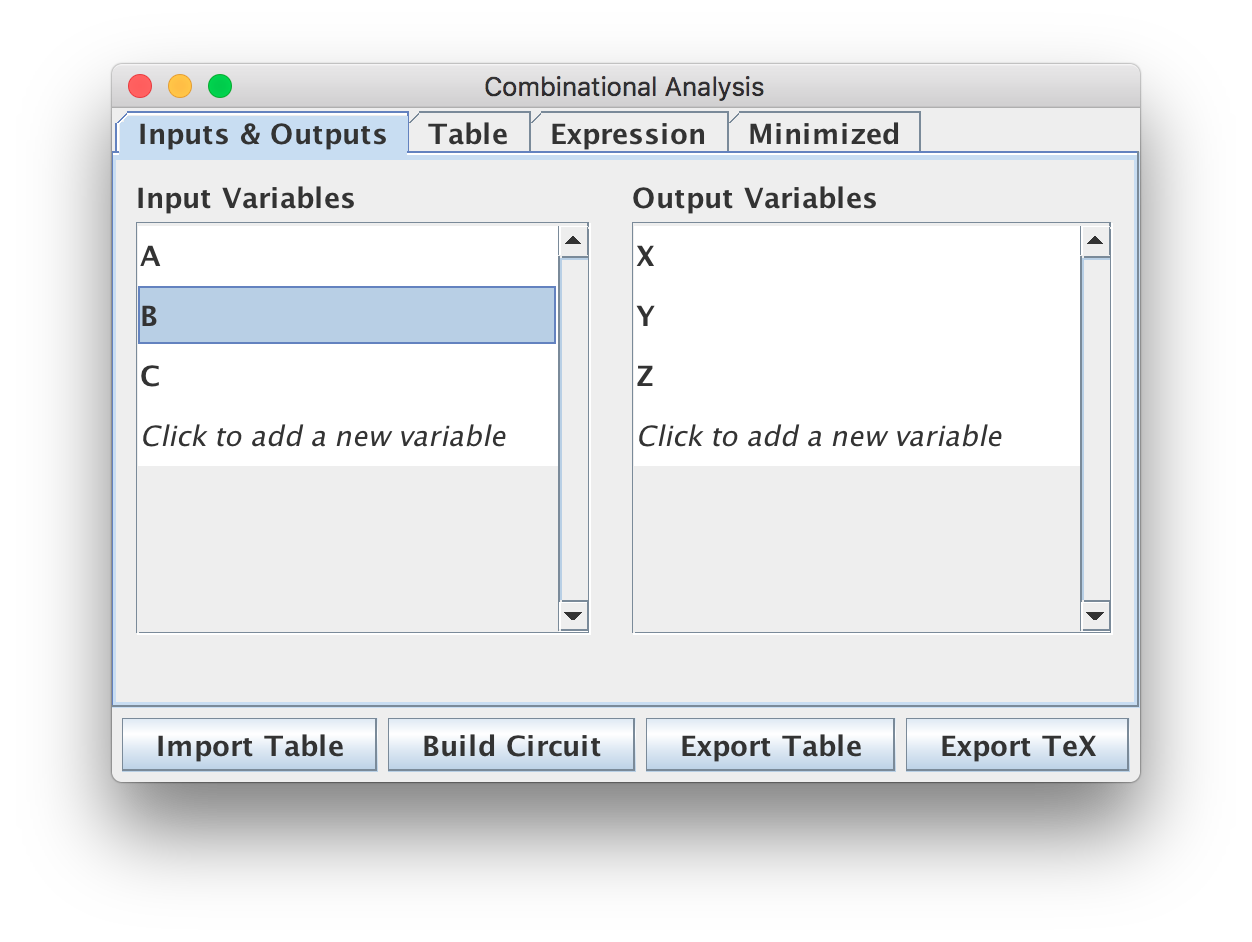Viewport: 1252px width, 942px height.
Task: Click the down arrow of Input Variables scrollbar
Action: click(x=573, y=615)
